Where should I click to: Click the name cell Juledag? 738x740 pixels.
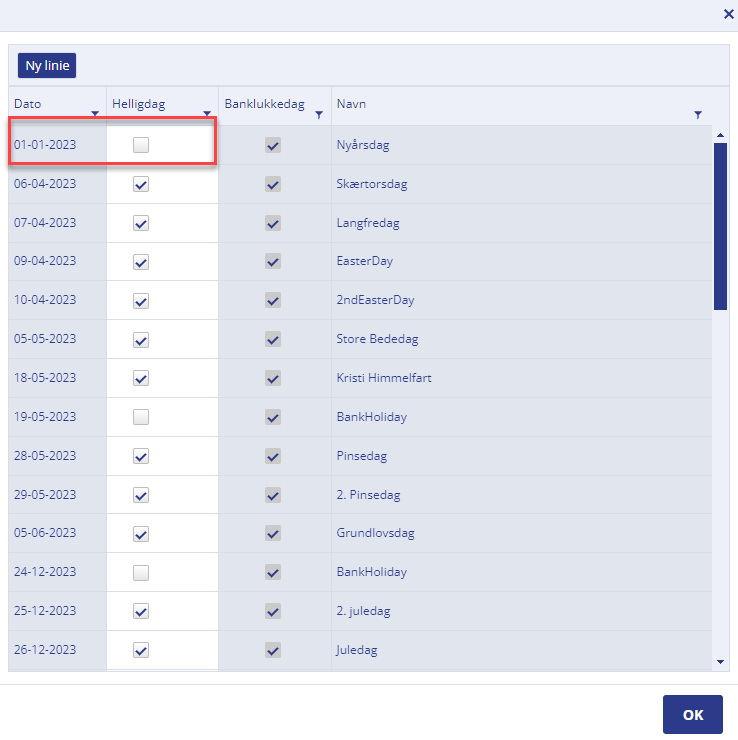point(521,650)
